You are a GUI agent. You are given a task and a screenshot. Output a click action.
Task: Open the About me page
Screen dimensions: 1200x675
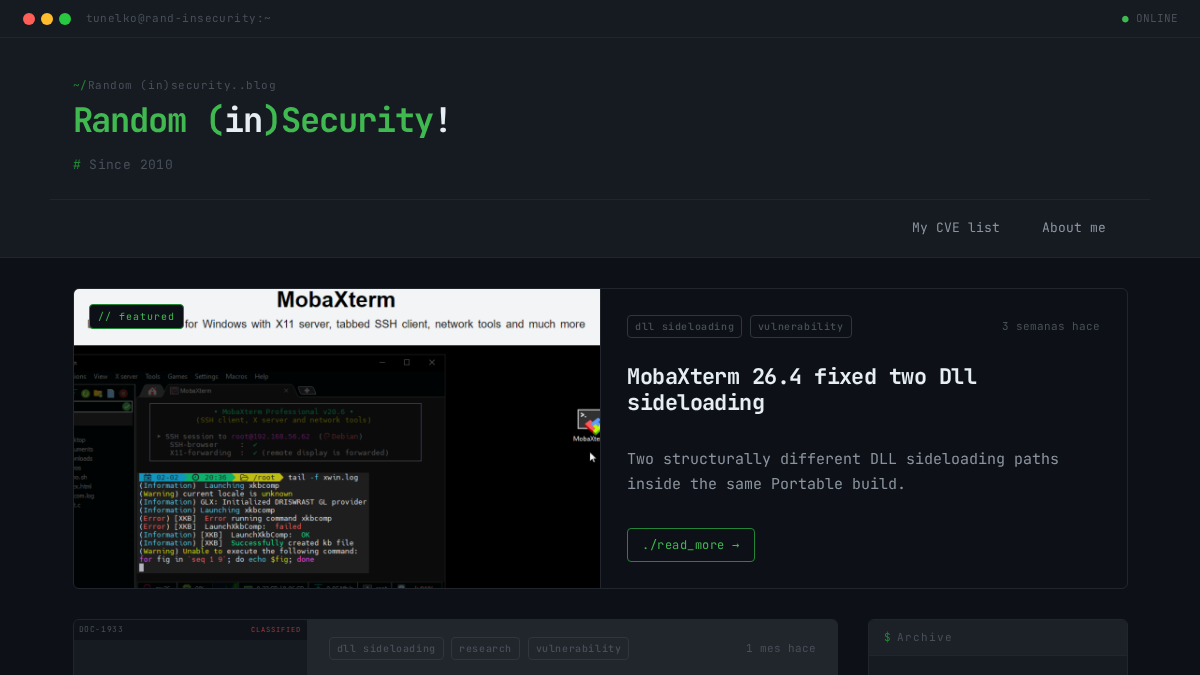1074,228
